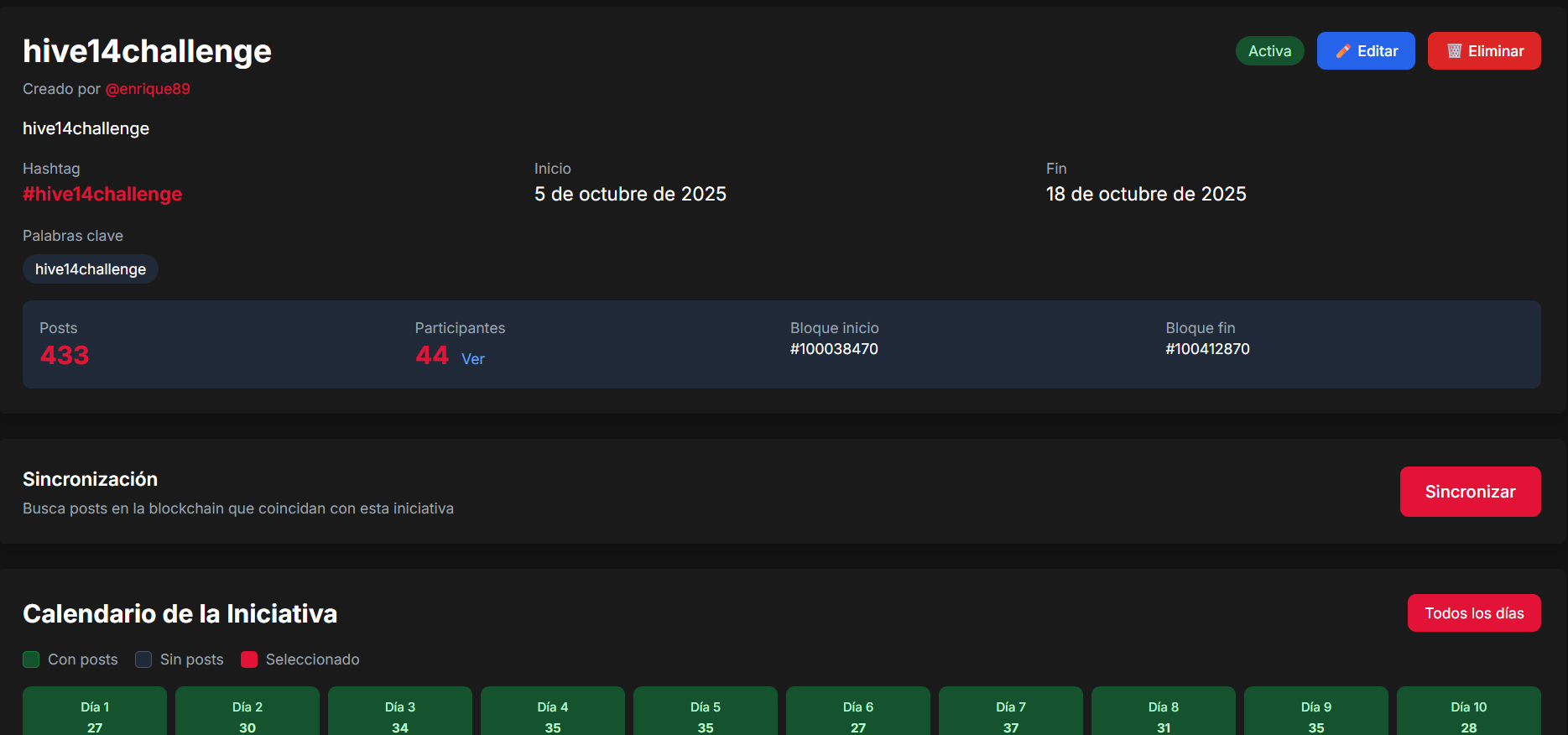Select Día 2 in the calendar
Screen dimensions: 1568x735
[247, 715]
